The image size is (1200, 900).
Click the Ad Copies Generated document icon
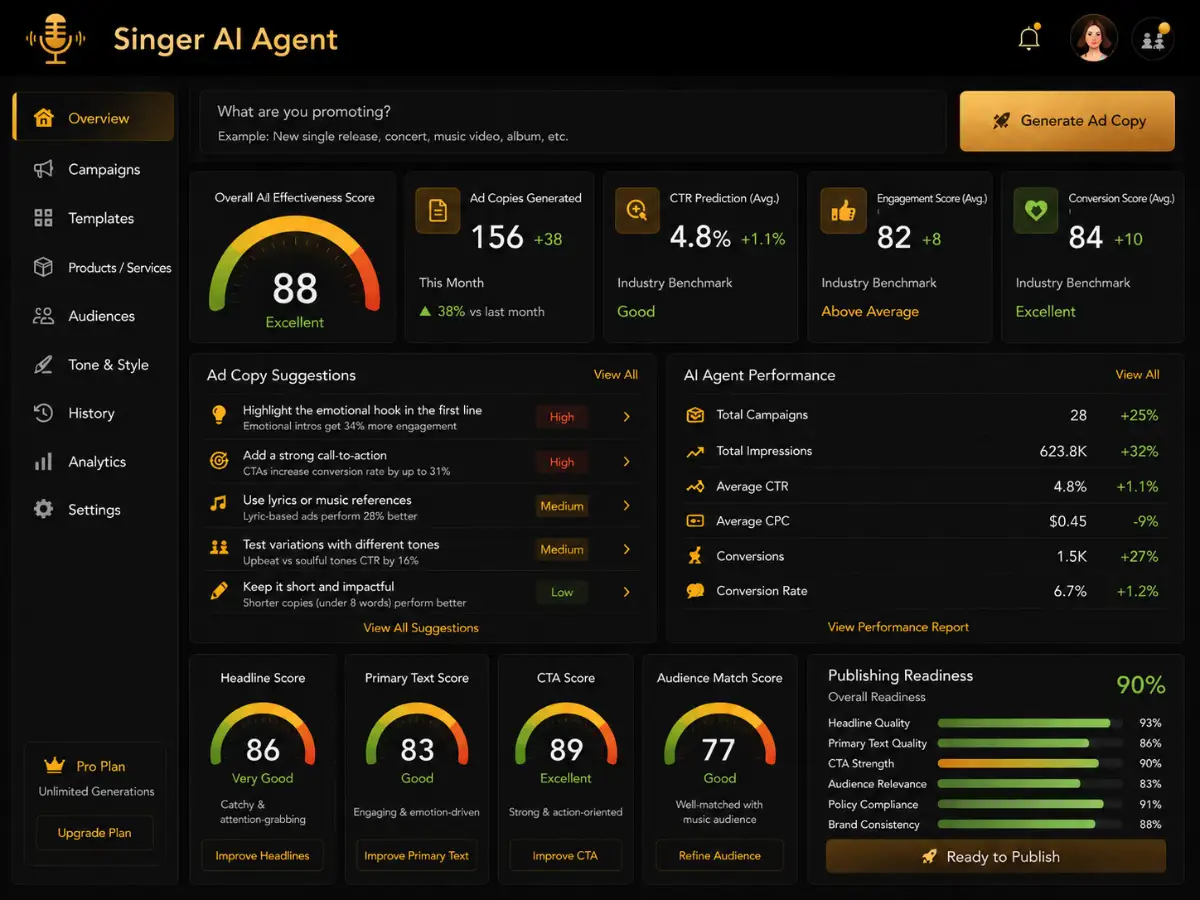(x=437, y=211)
